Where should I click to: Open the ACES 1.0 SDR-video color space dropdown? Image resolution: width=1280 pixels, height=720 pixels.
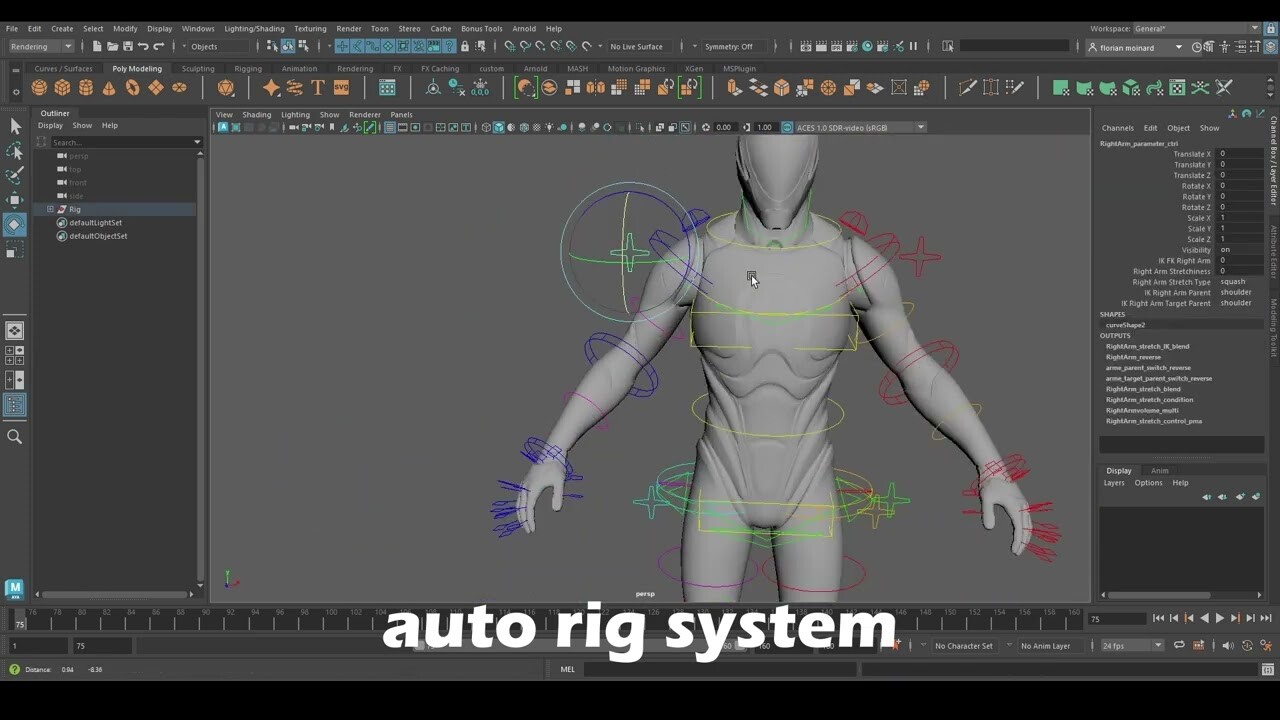pos(919,127)
